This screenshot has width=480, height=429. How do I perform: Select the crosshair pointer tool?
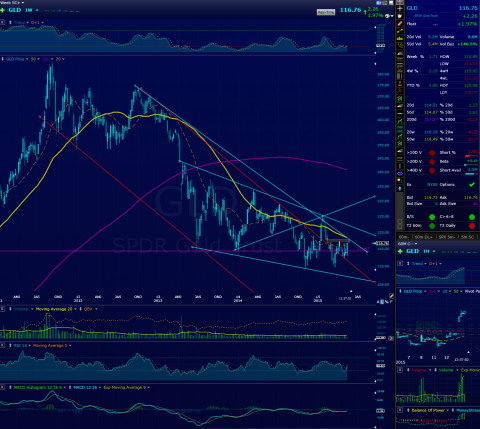[400, 9]
